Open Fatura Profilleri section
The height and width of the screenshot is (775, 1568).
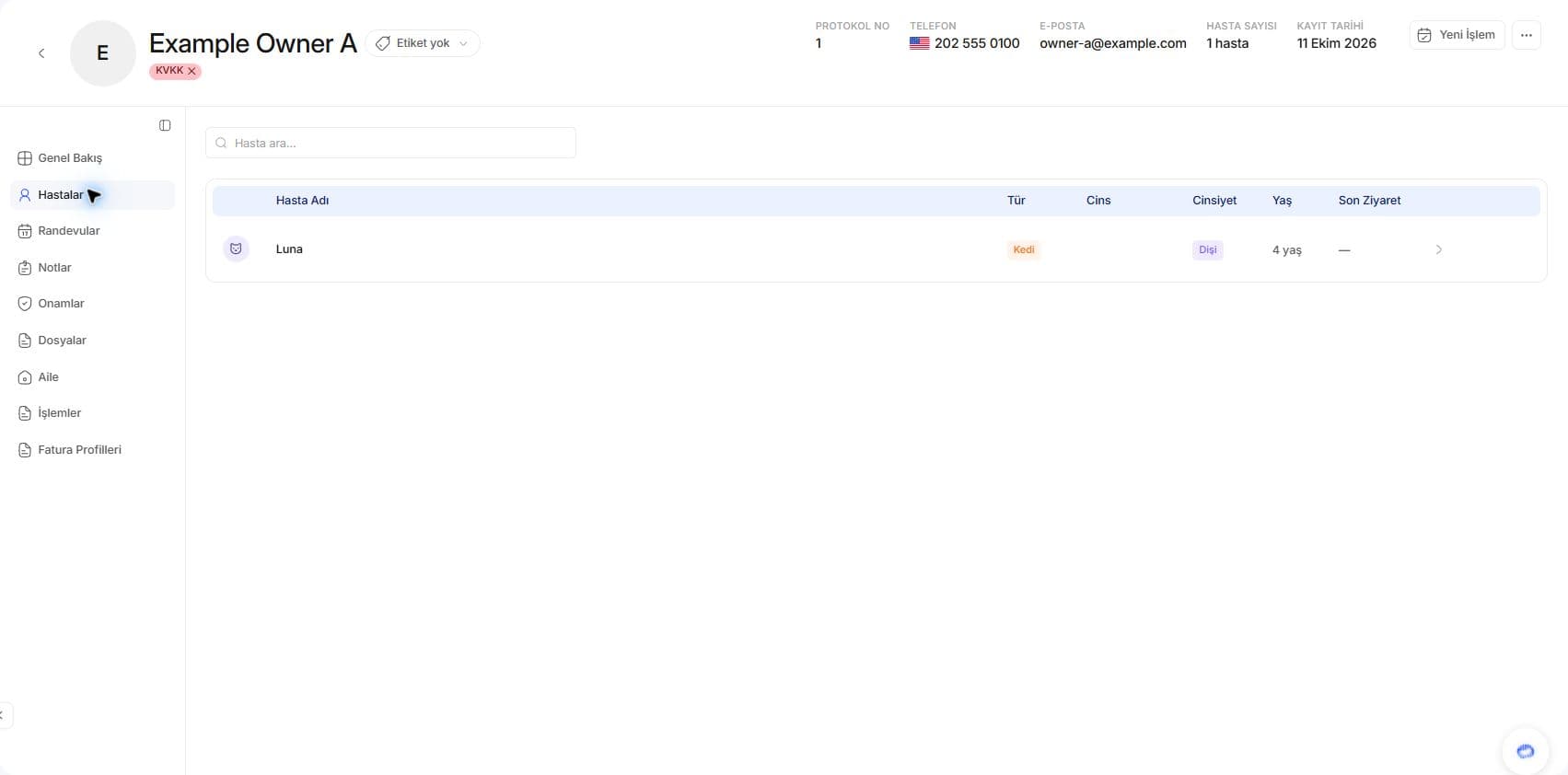pos(92,450)
